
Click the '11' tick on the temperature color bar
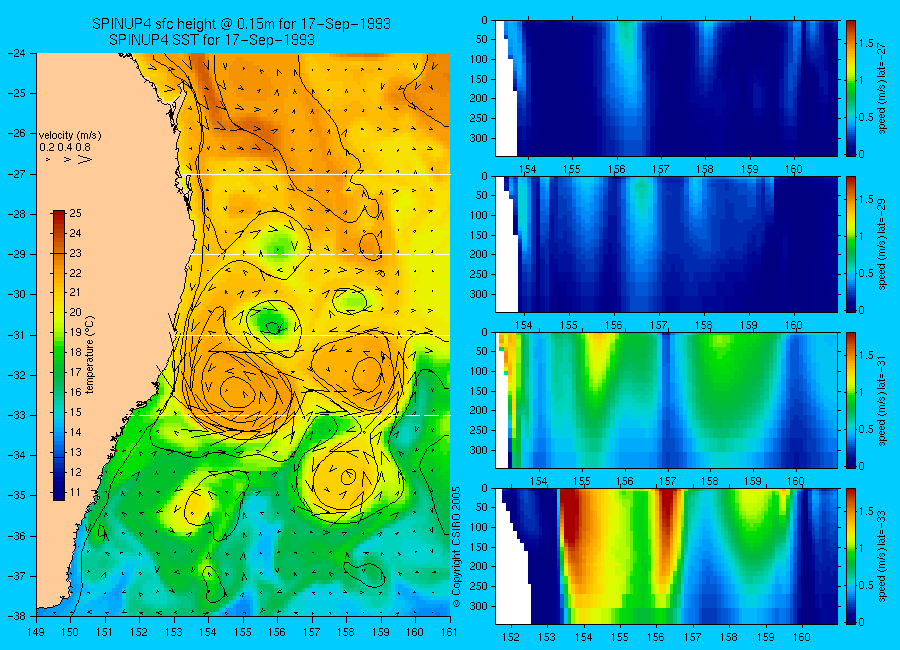(75, 492)
